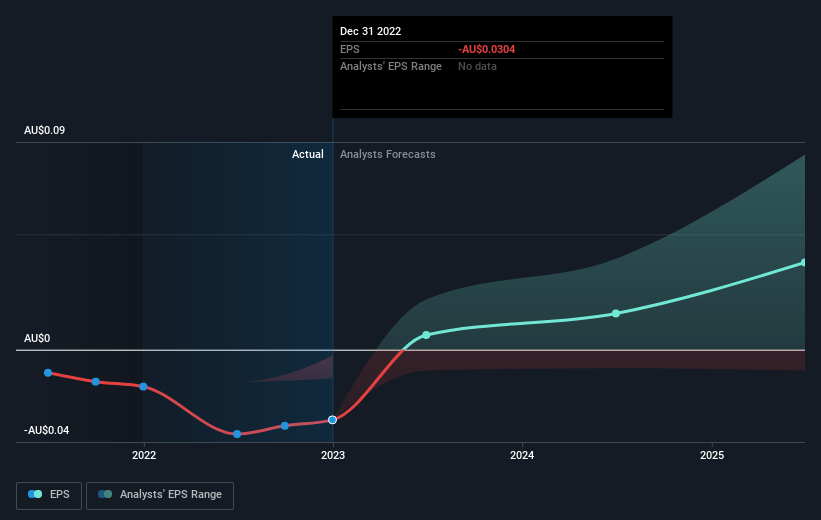This screenshot has width=821, height=520.
Task: Click the EPS data point at 2022 start
Action: pos(143,386)
